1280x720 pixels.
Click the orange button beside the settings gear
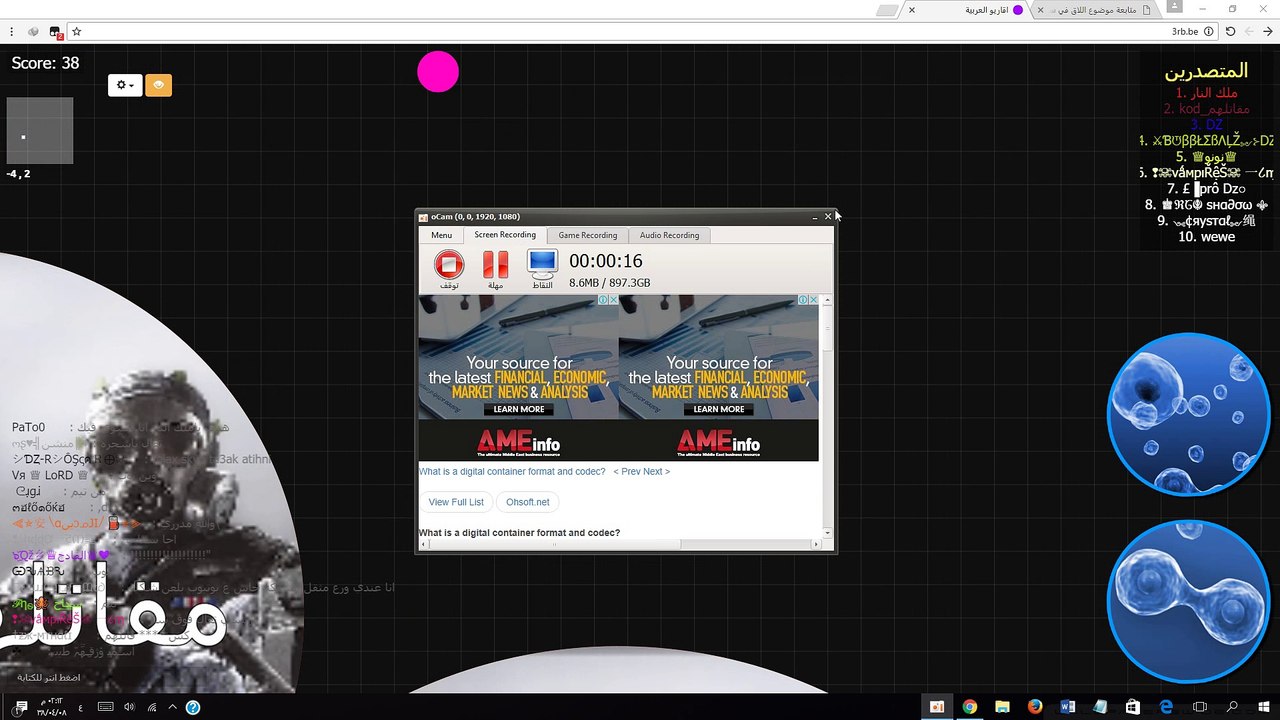(x=158, y=85)
